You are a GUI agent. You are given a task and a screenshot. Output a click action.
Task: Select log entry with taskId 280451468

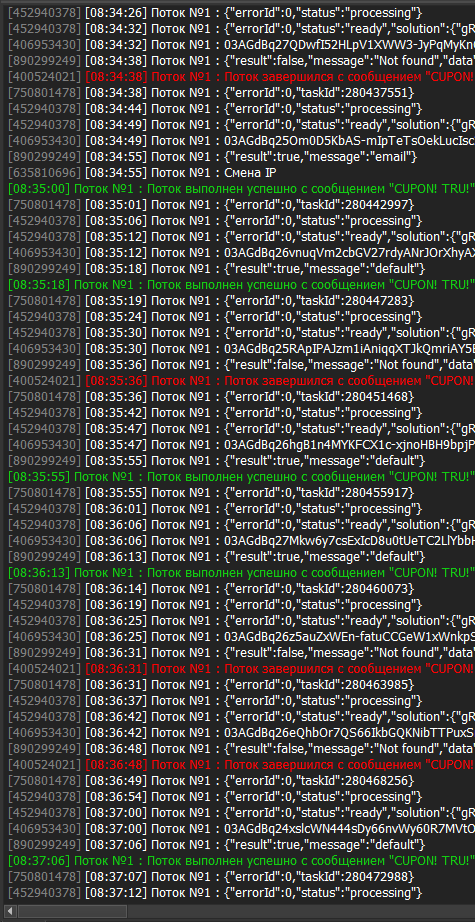(x=238, y=396)
